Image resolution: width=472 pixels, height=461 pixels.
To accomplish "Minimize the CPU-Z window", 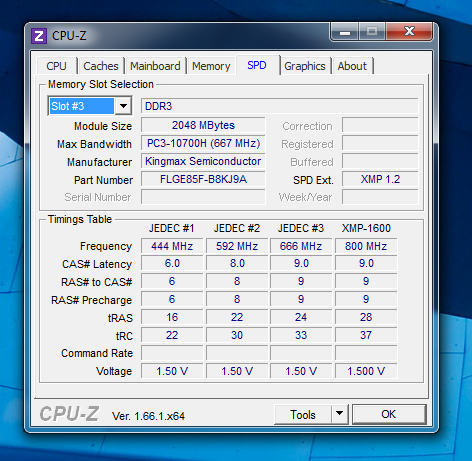I will [345, 32].
